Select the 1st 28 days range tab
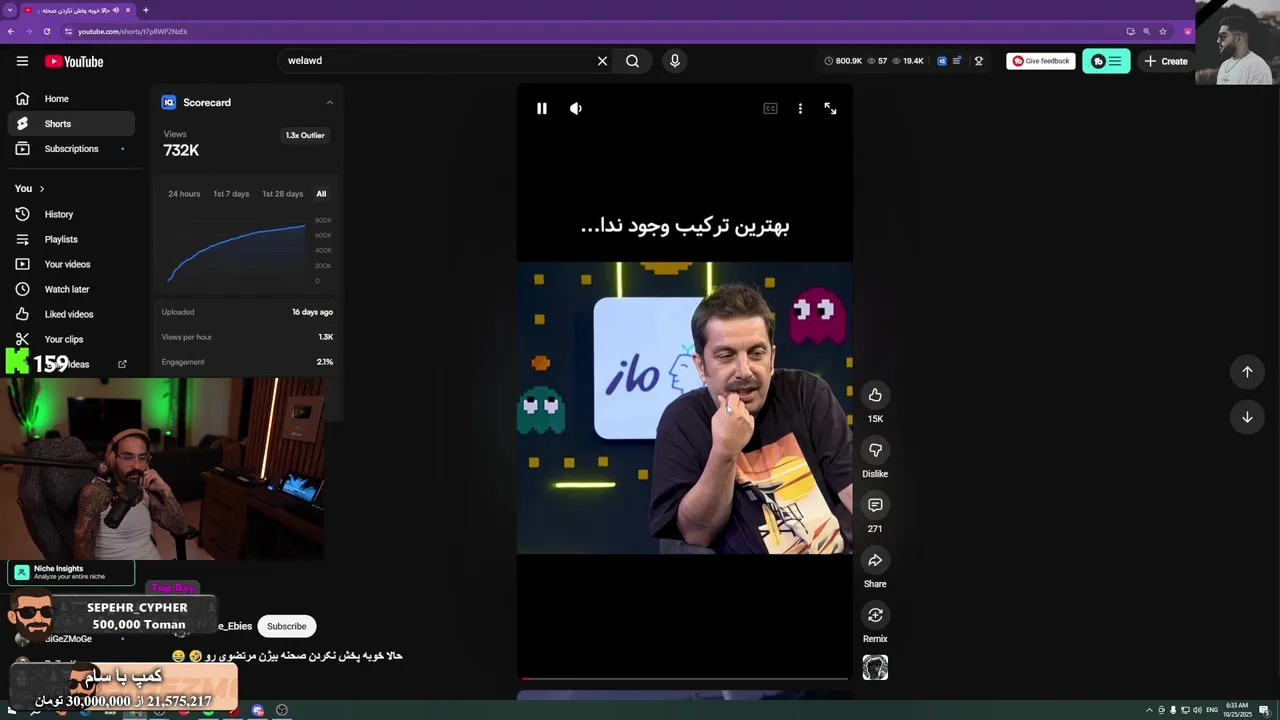 [282, 194]
